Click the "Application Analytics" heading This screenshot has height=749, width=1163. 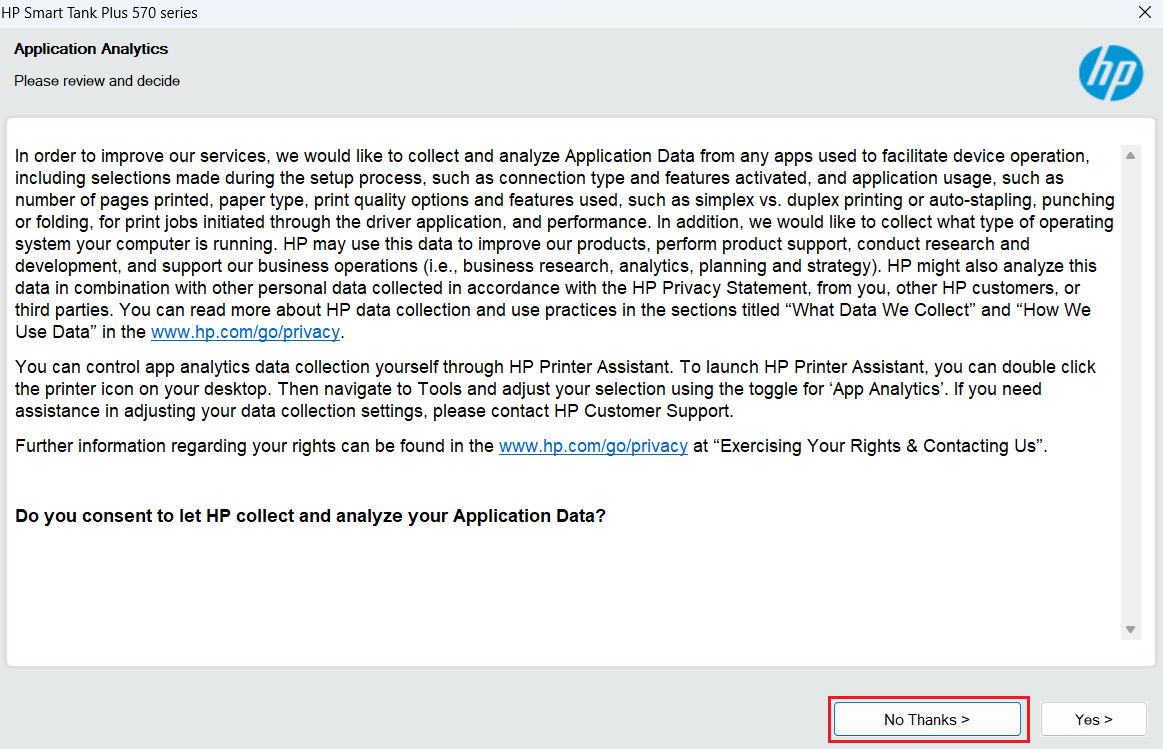(91, 49)
